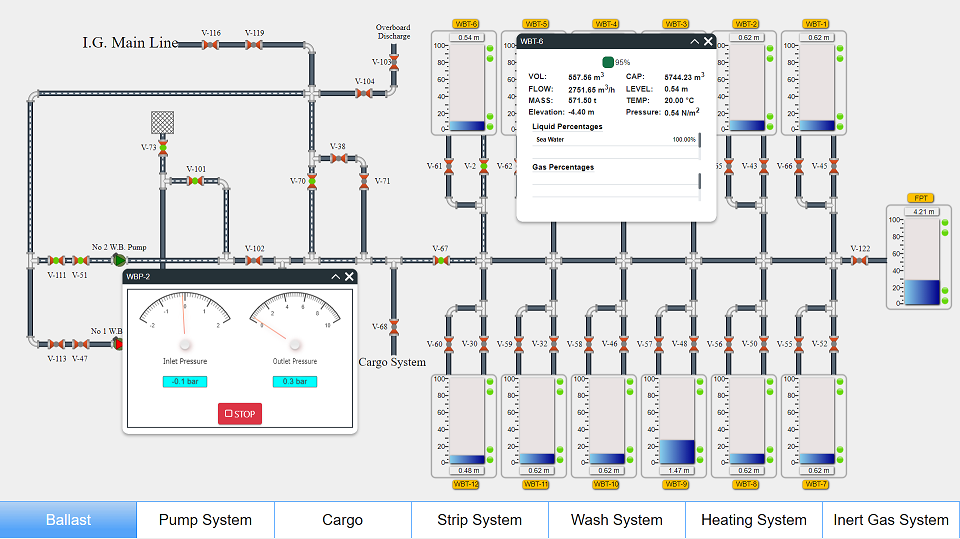Toggle sea chest valve V-73
The height and width of the screenshot is (539, 960).
coord(163,147)
